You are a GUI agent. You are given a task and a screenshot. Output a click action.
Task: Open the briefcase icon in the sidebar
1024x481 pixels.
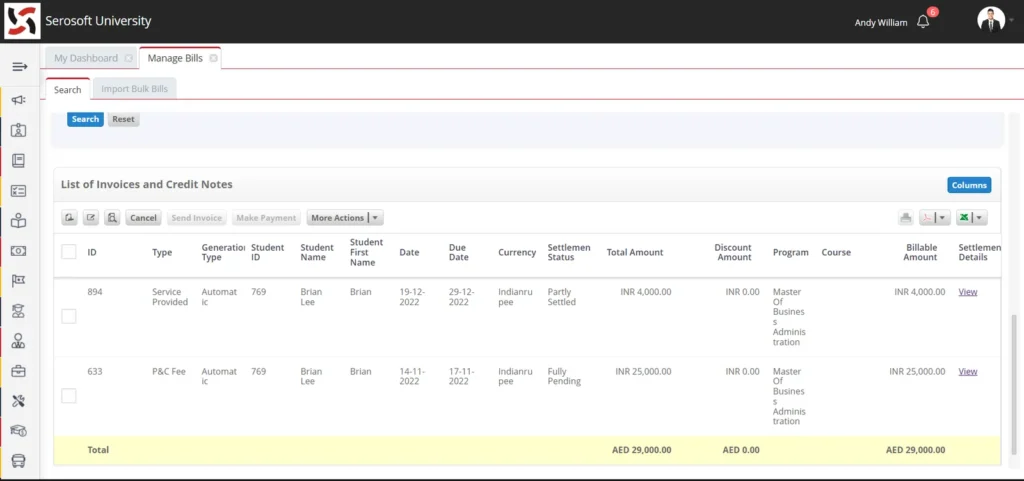(x=19, y=371)
